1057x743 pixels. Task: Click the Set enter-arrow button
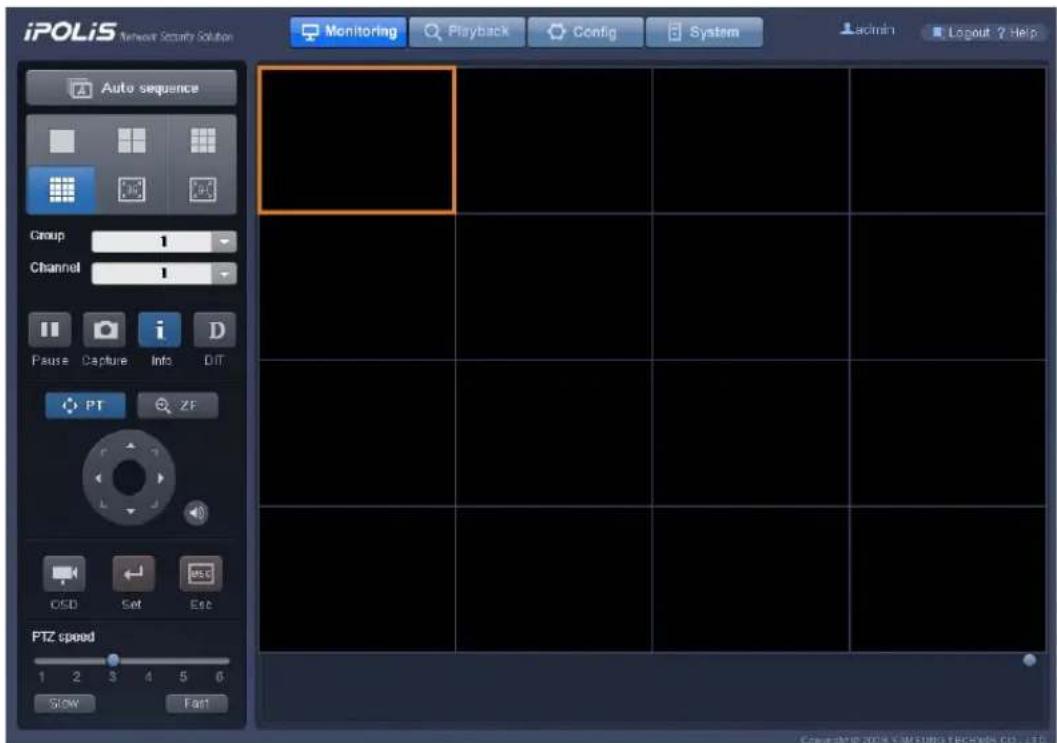pos(133,574)
